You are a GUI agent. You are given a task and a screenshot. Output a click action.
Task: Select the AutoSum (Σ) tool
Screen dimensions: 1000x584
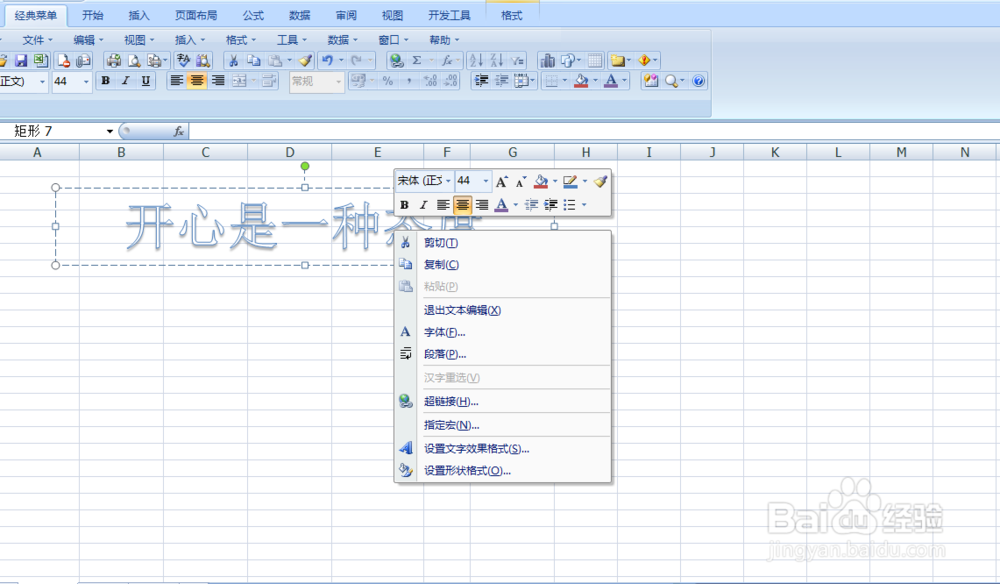pos(416,60)
